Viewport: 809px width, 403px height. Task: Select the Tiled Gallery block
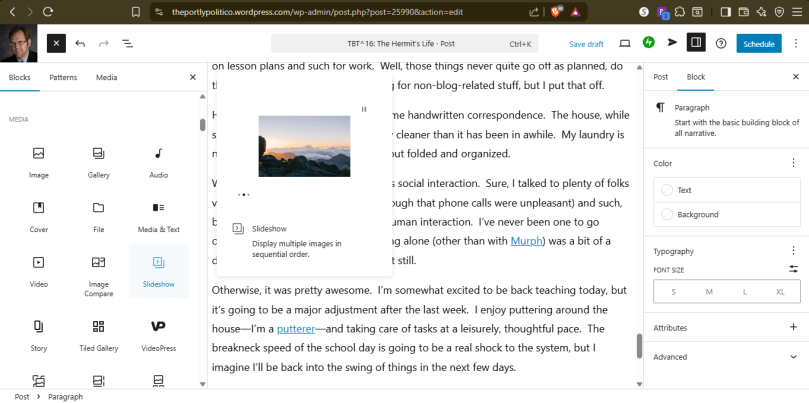(x=98, y=333)
